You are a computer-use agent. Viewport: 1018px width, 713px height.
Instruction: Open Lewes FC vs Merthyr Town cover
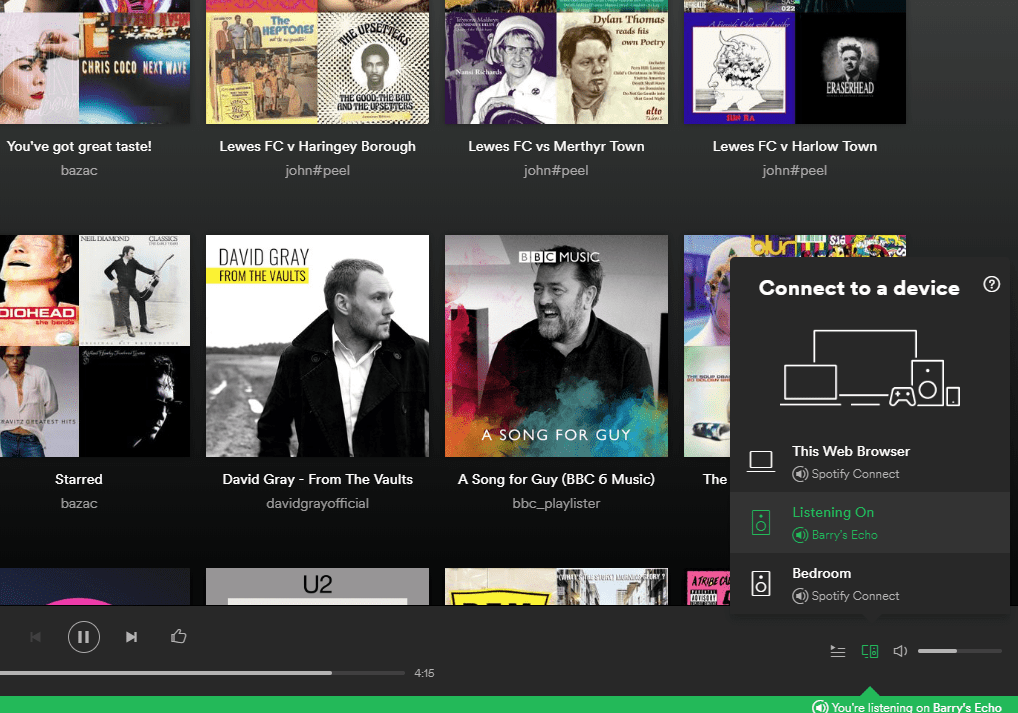pos(556,62)
